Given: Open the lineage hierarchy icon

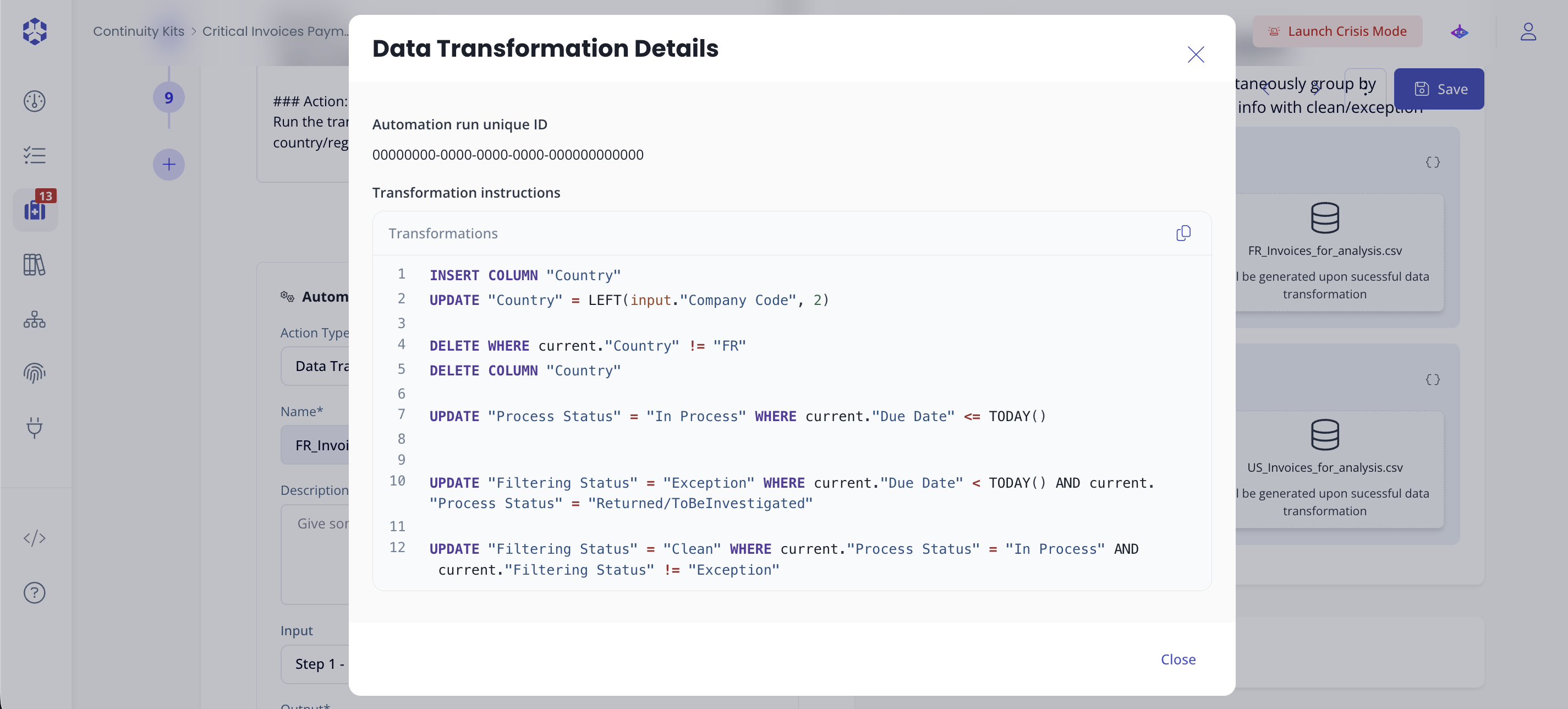Looking at the screenshot, I should click(35, 319).
